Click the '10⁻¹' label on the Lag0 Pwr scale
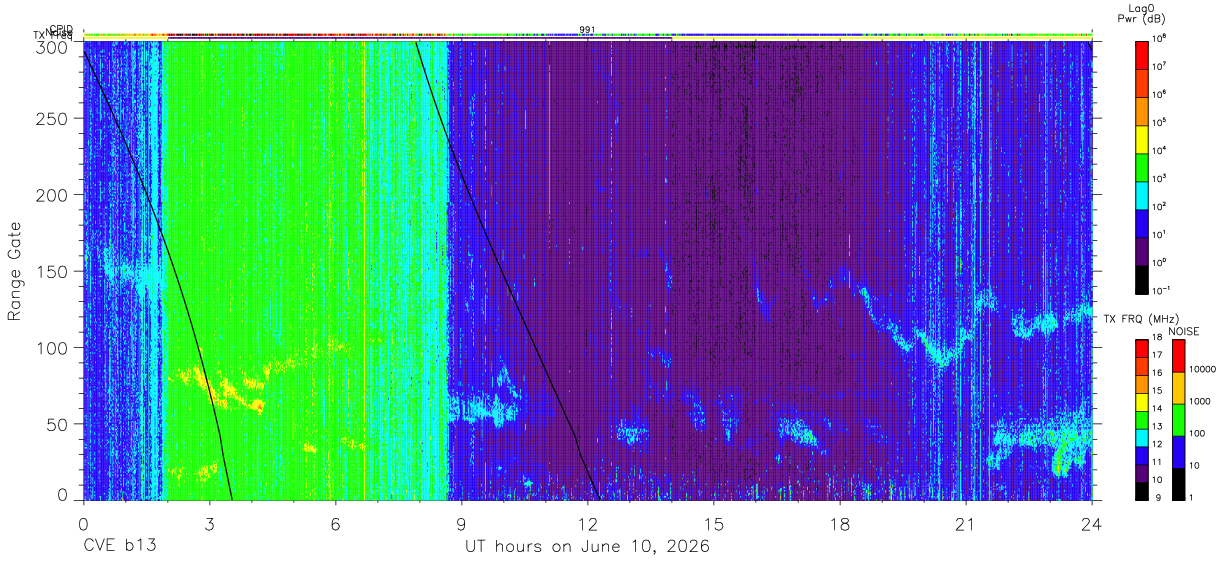 coord(1161,291)
